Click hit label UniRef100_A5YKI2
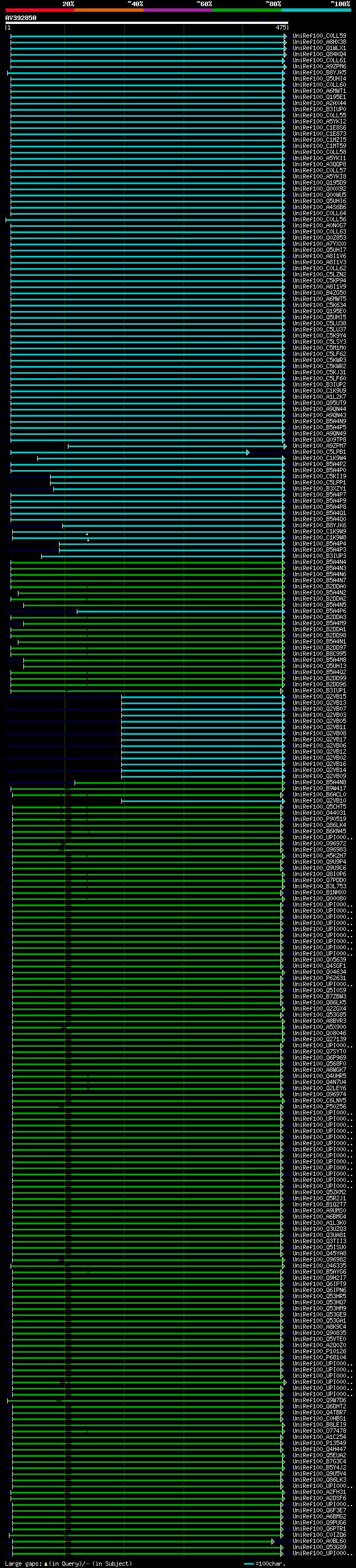Screen dimensions: 356x1568 click(x=319, y=121)
